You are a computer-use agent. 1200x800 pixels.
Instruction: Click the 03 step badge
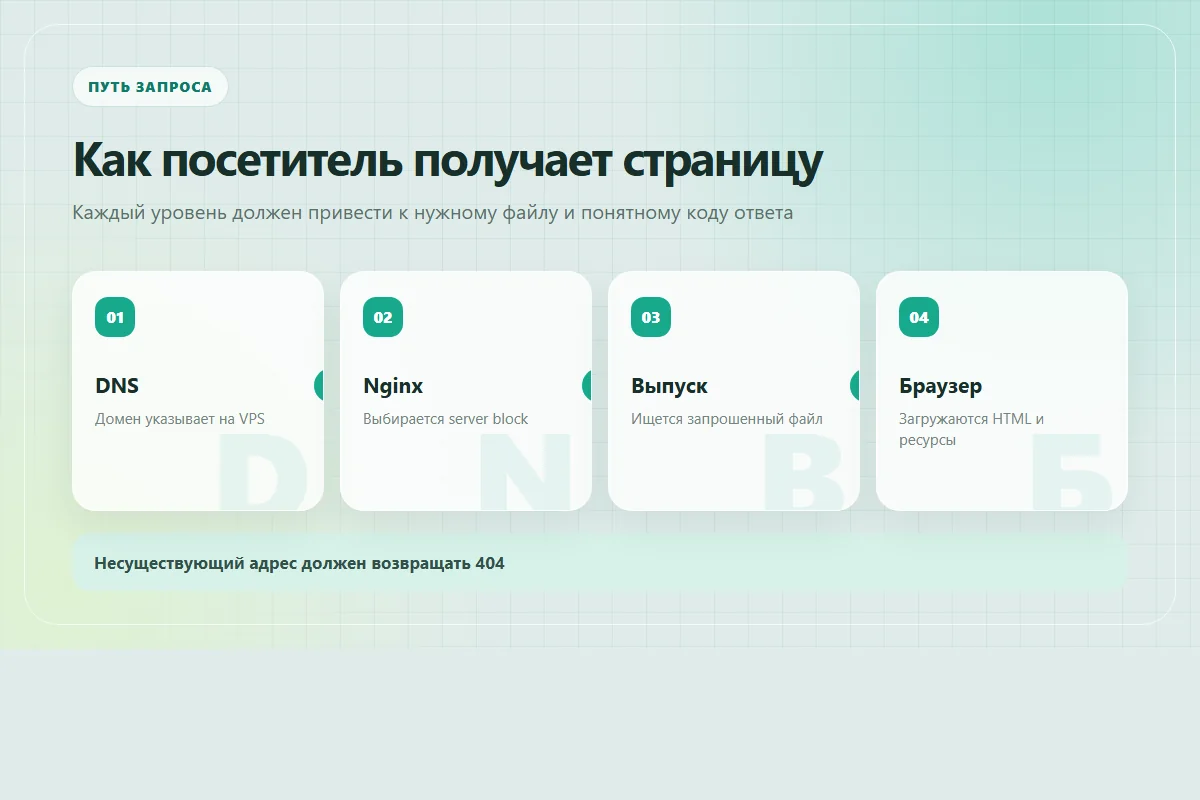pyautogui.click(x=651, y=317)
